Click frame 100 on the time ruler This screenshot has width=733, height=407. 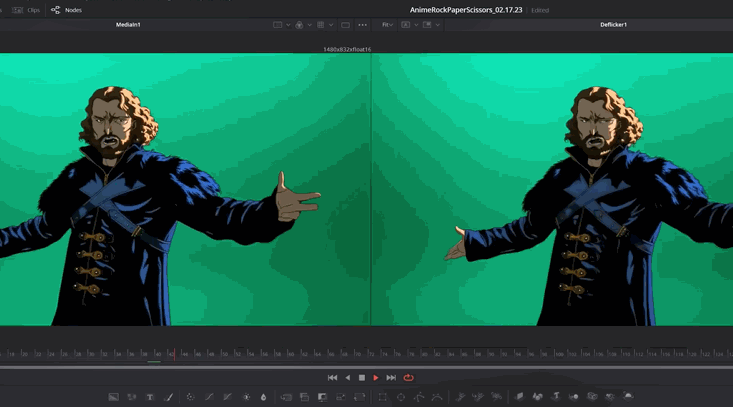click(x=559, y=354)
